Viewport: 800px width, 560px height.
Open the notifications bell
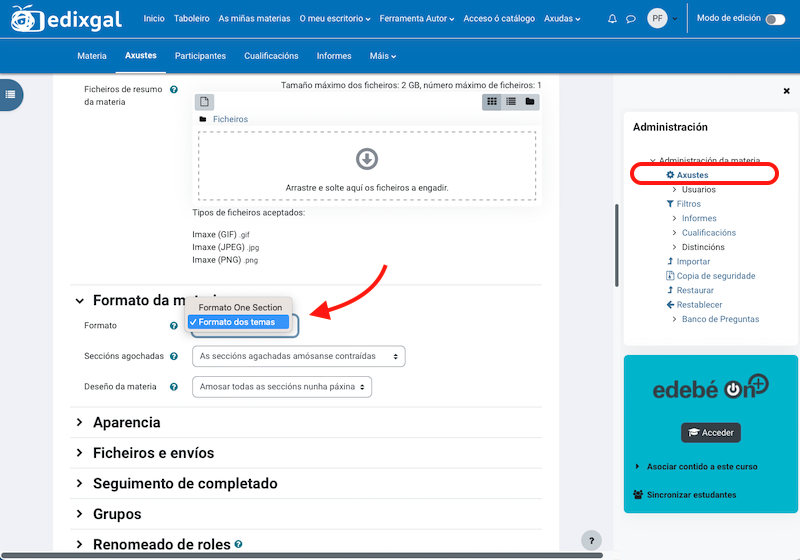pyautogui.click(x=612, y=19)
